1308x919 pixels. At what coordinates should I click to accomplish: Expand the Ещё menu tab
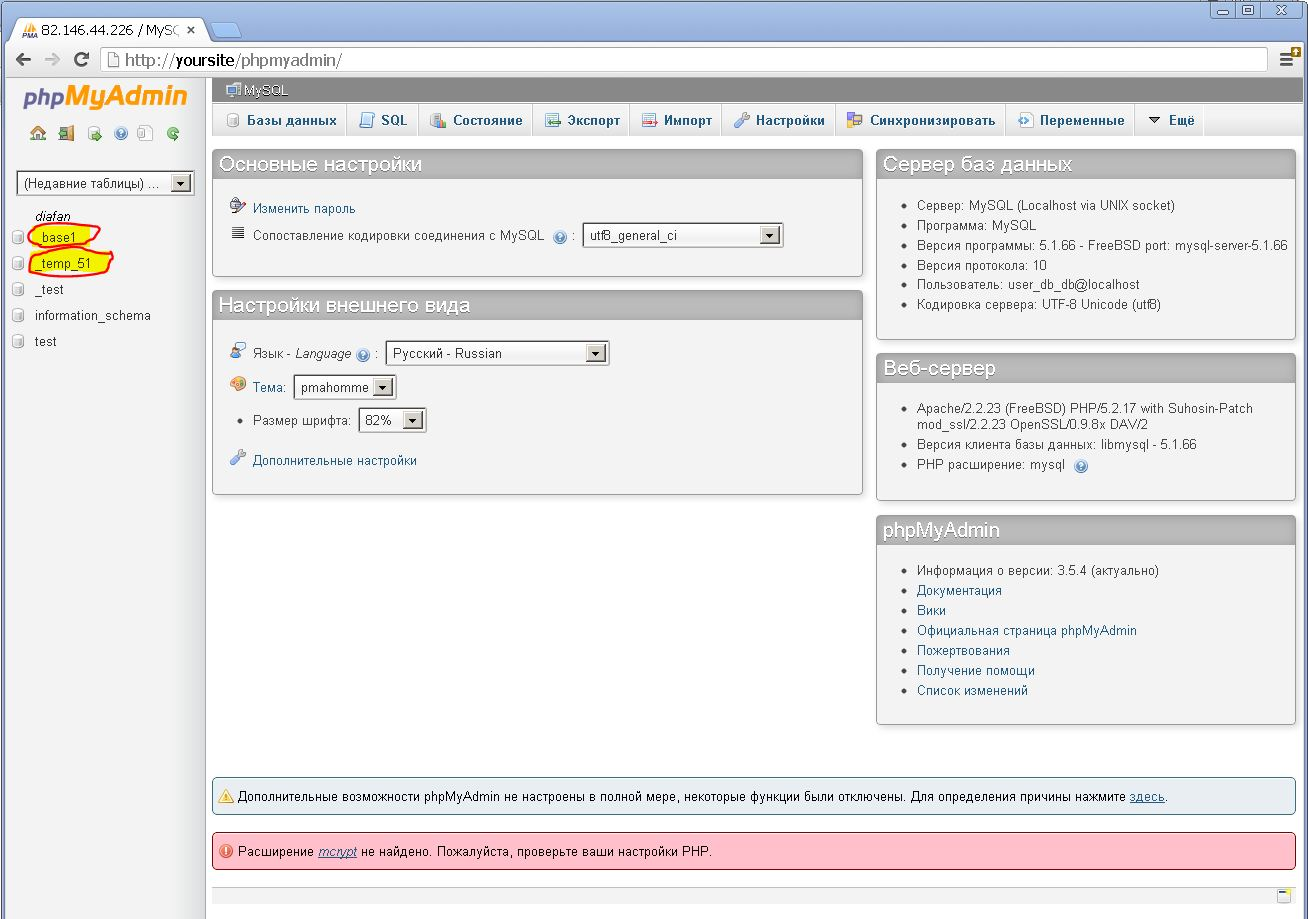1170,120
